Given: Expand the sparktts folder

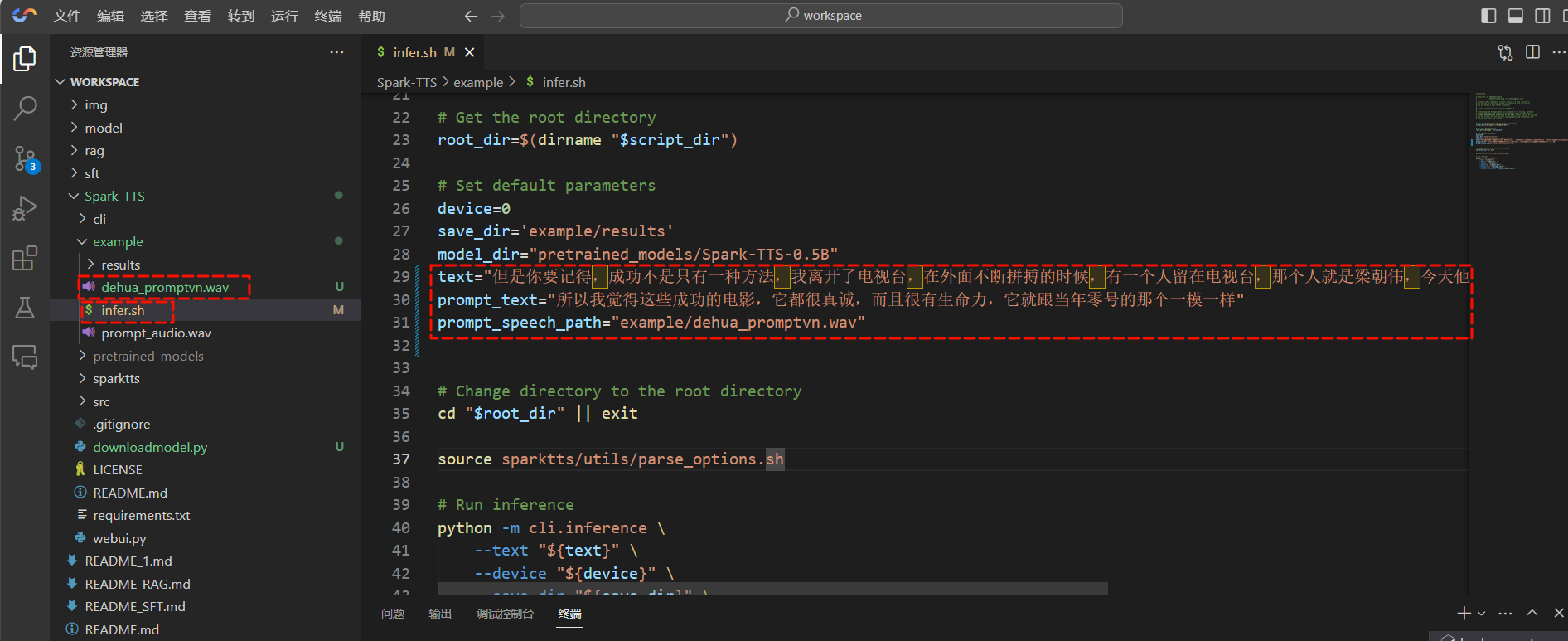Looking at the screenshot, I should [x=205, y=378].
